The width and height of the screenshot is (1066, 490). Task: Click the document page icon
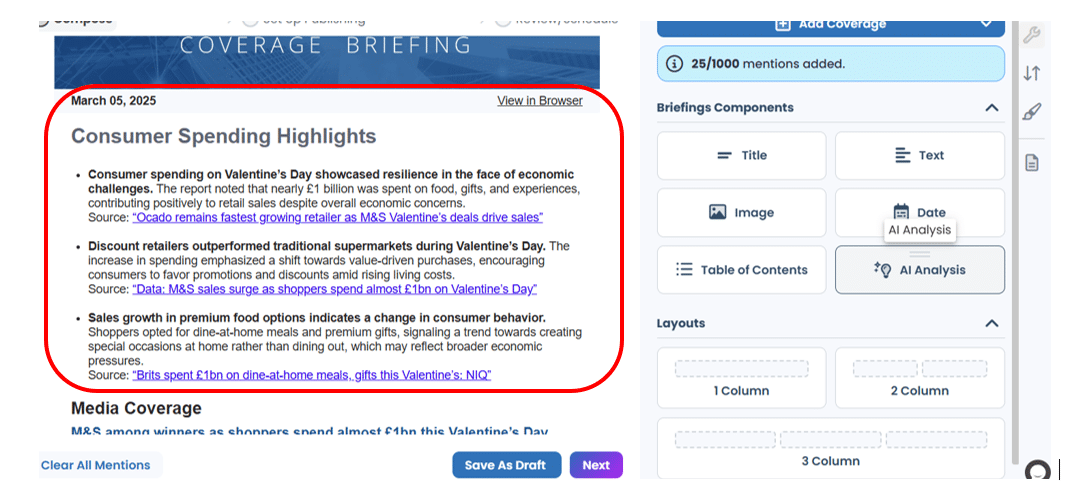[1032, 162]
